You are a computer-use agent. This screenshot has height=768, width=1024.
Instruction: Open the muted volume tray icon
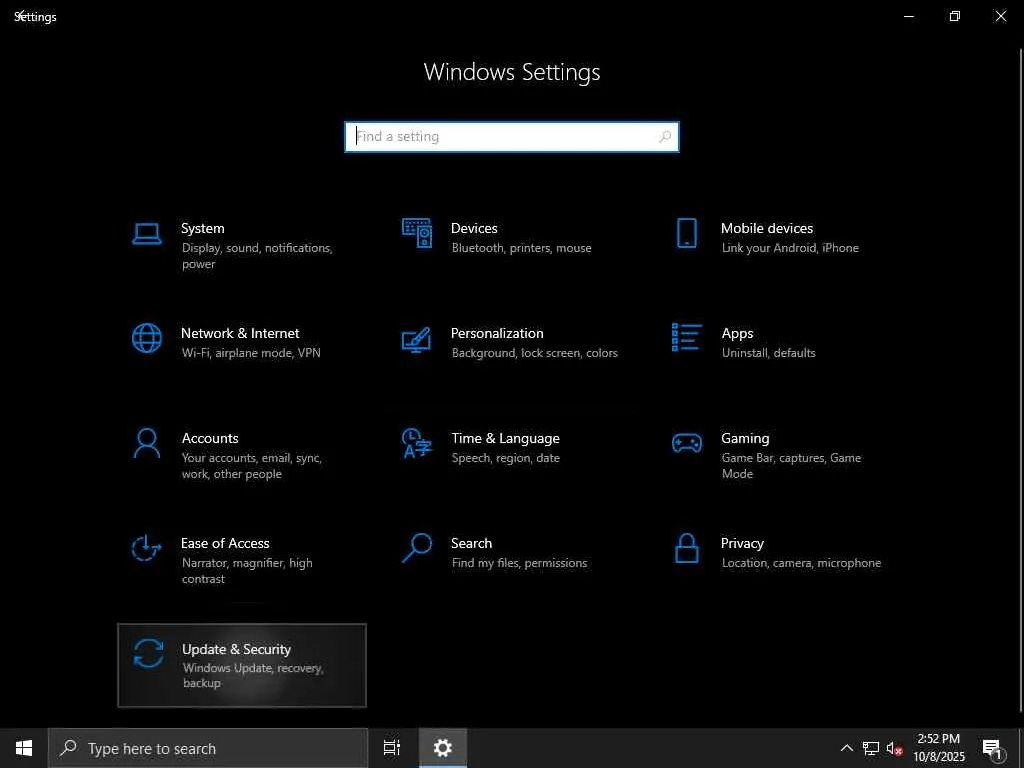pyautogui.click(x=894, y=748)
